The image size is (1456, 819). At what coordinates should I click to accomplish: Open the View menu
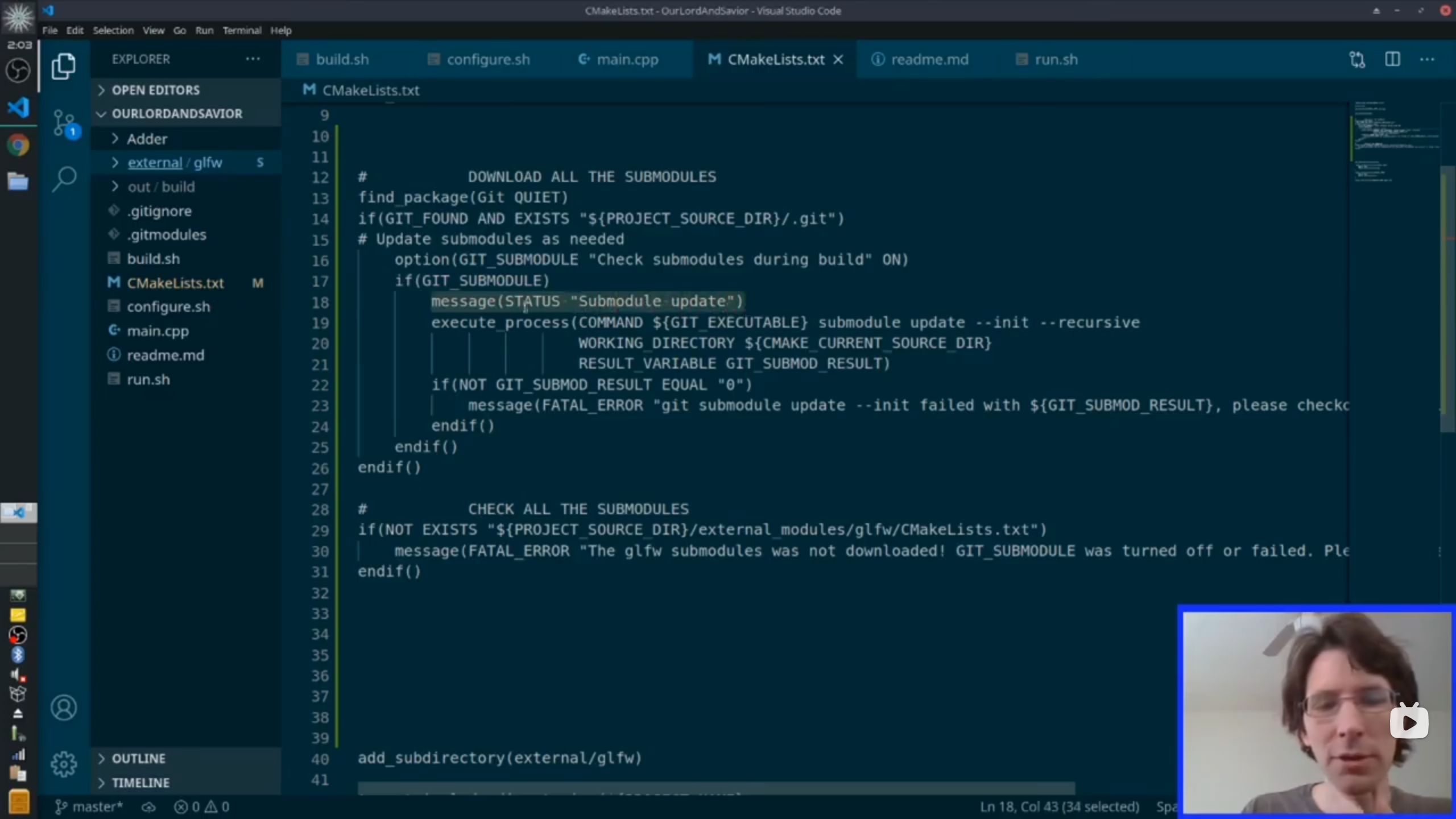[154, 30]
